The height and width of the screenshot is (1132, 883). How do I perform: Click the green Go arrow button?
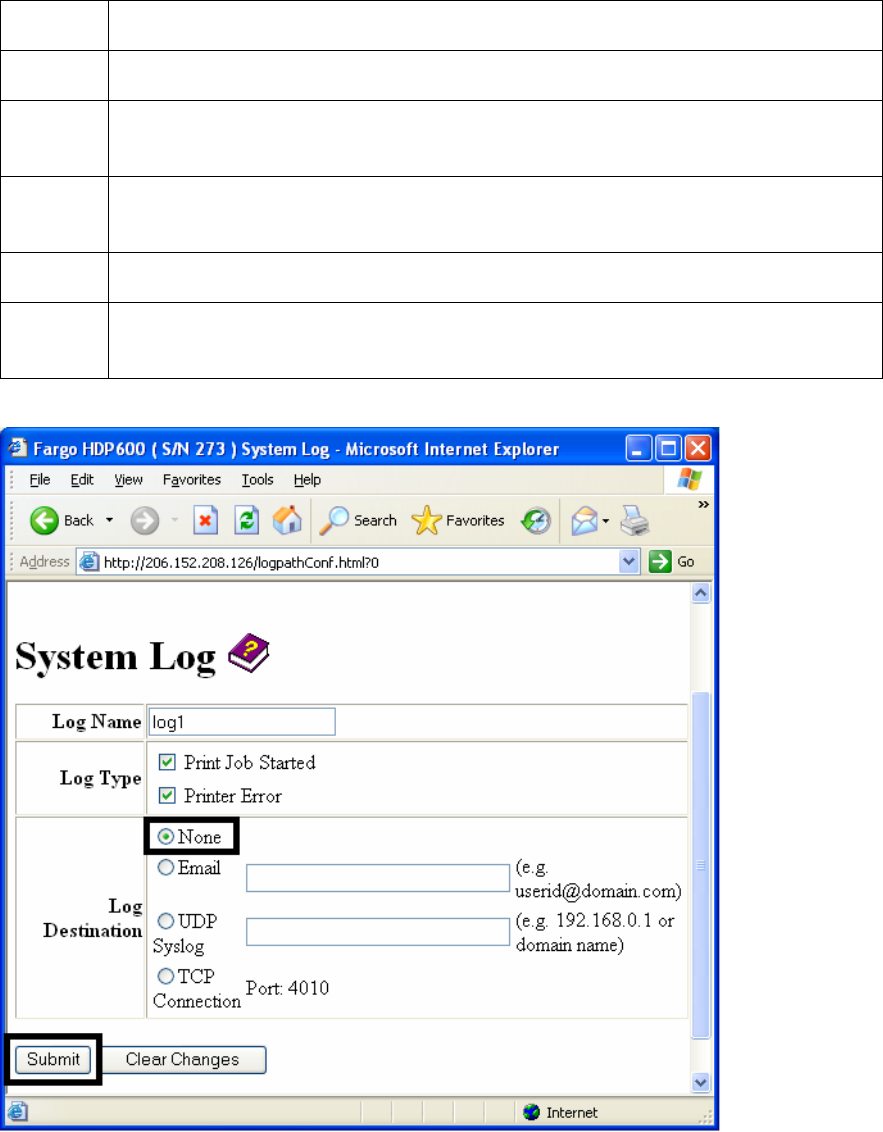[660, 562]
